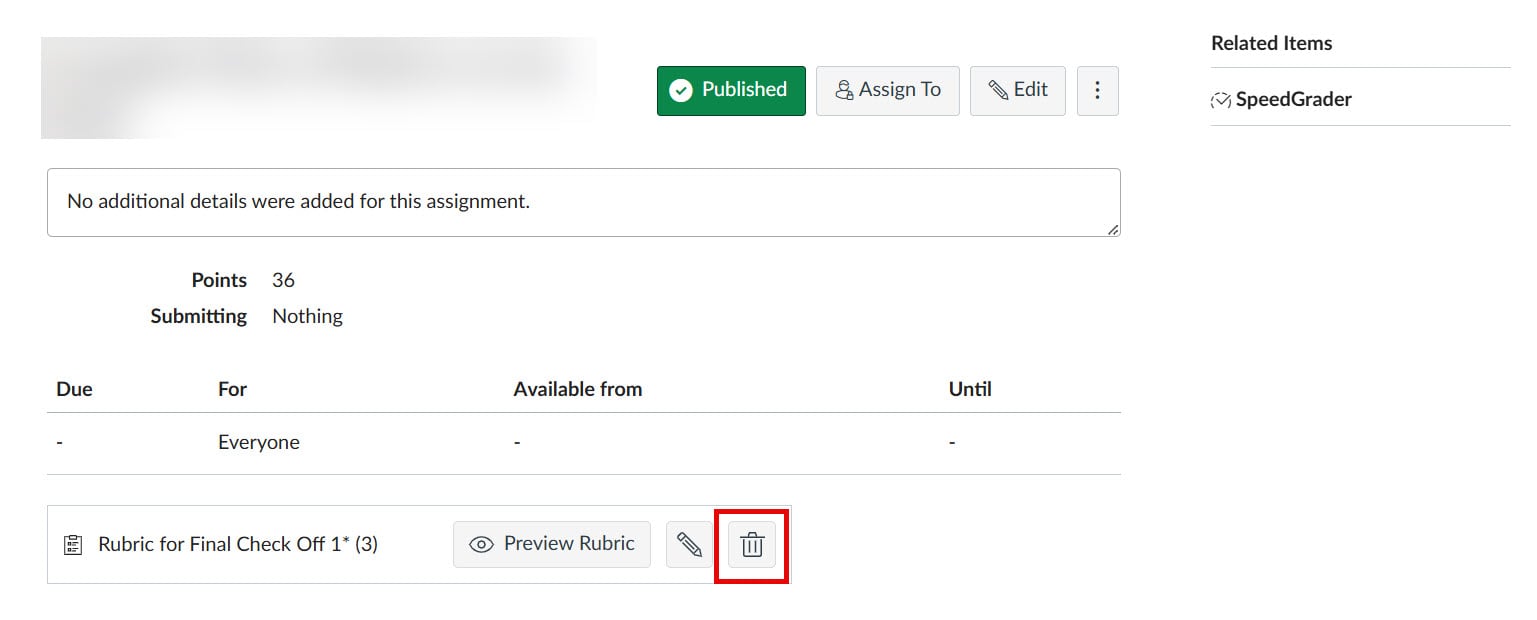Preview the rubric for Final Check Off 1
The height and width of the screenshot is (620, 1537).
coord(551,544)
